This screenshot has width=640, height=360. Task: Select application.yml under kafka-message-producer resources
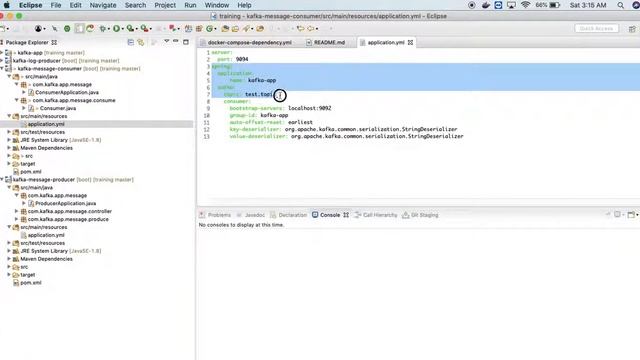click(x=46, y=235)
